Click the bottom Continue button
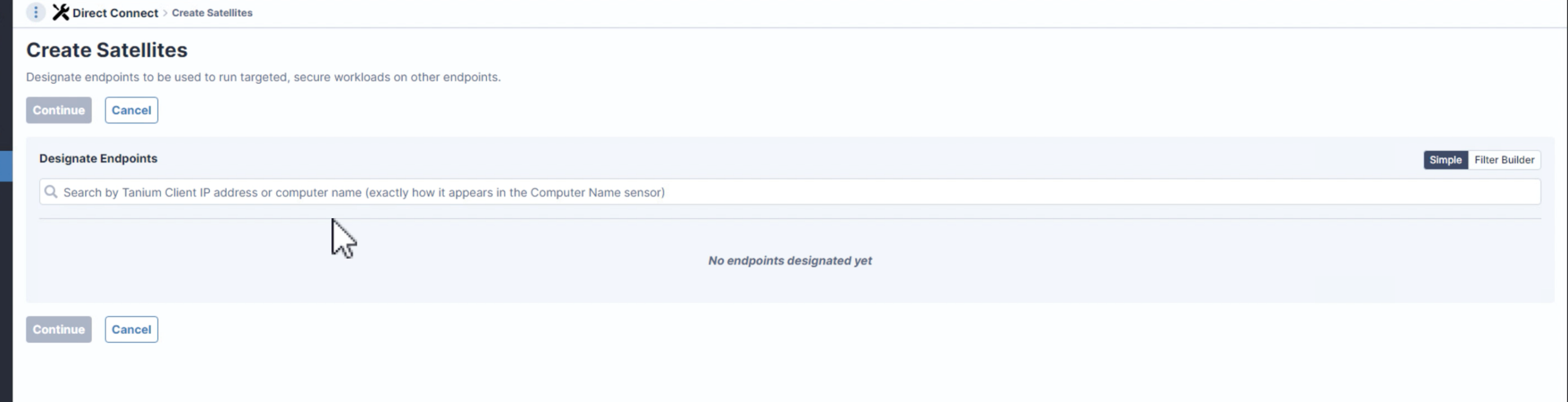The height and width of the screenshot is (402, 1568). click(59, 329)
